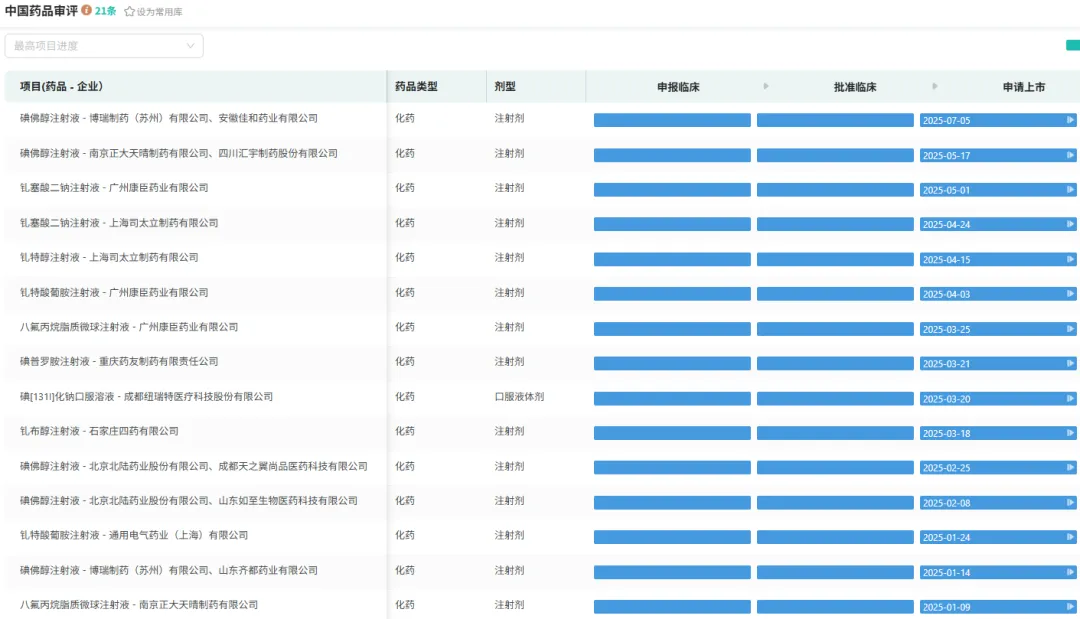Click the orange info icon beside 中国药品审评
The height and width of the screenshot is (619, 1080).
(x=87, y=10)
